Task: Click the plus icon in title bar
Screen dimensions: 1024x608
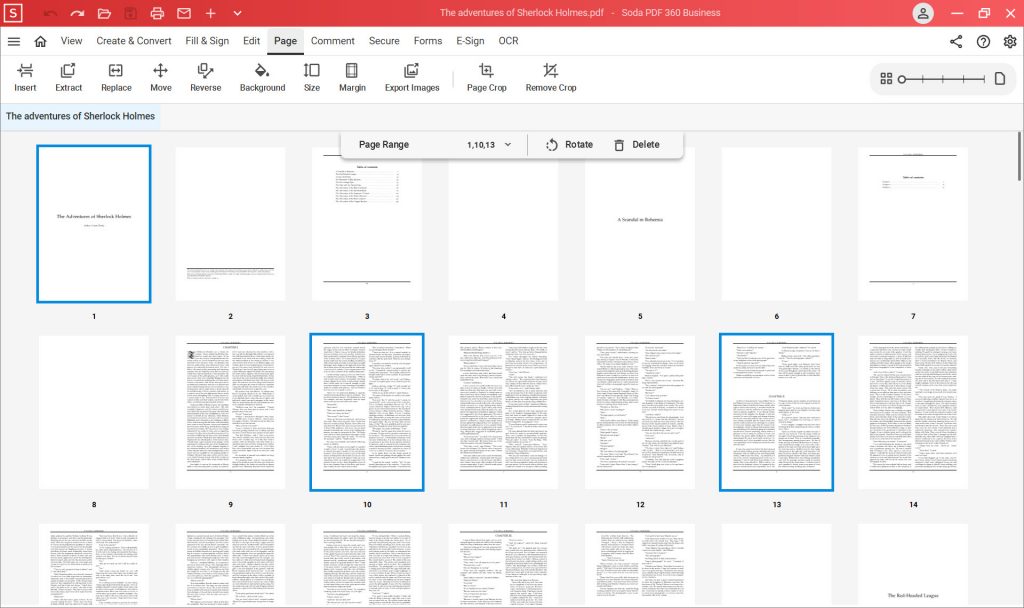Action: point(210,13)
